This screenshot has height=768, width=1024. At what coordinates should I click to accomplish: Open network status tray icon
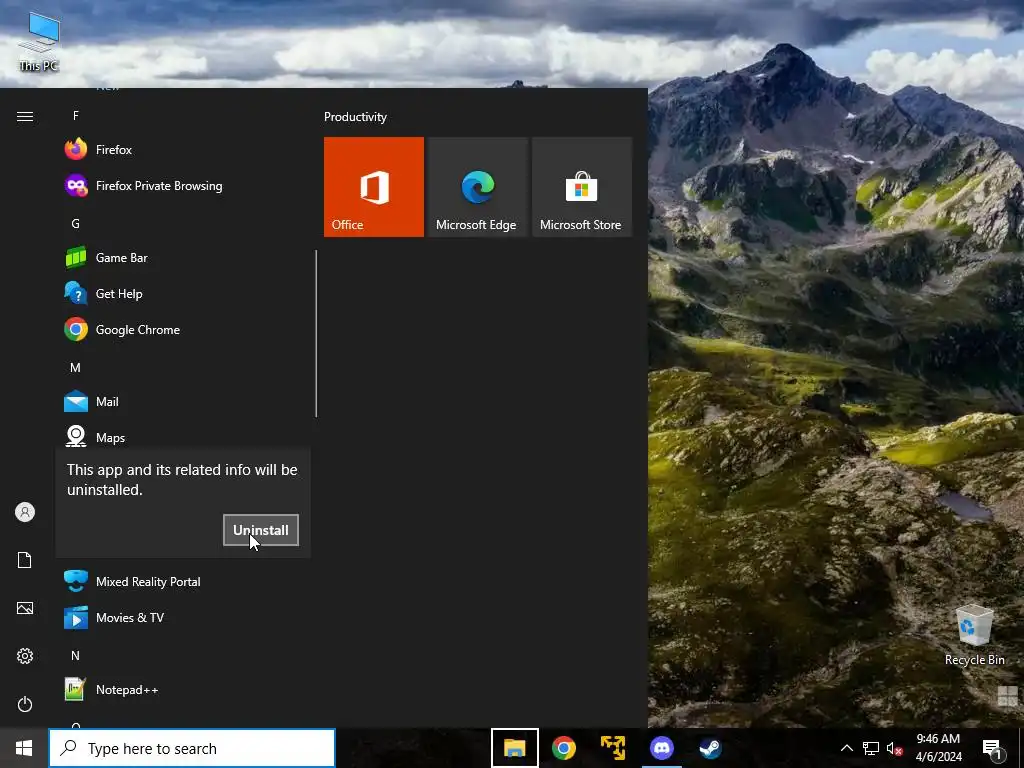coord(871,748)
